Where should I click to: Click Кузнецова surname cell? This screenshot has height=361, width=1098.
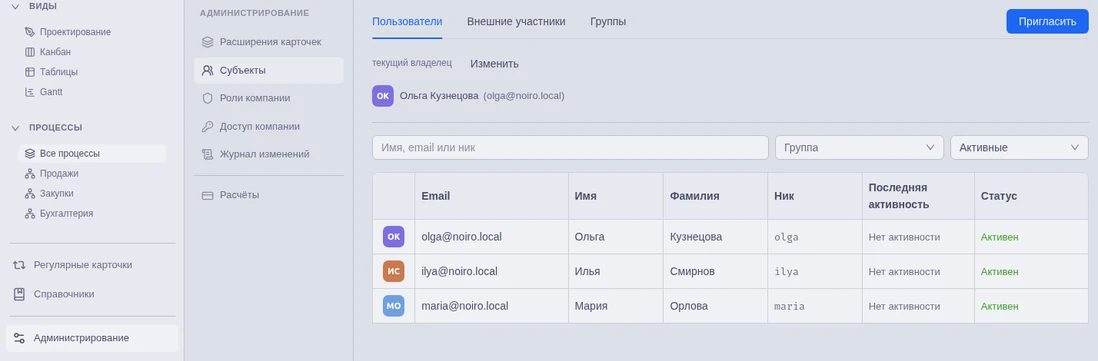click(715, 237)
